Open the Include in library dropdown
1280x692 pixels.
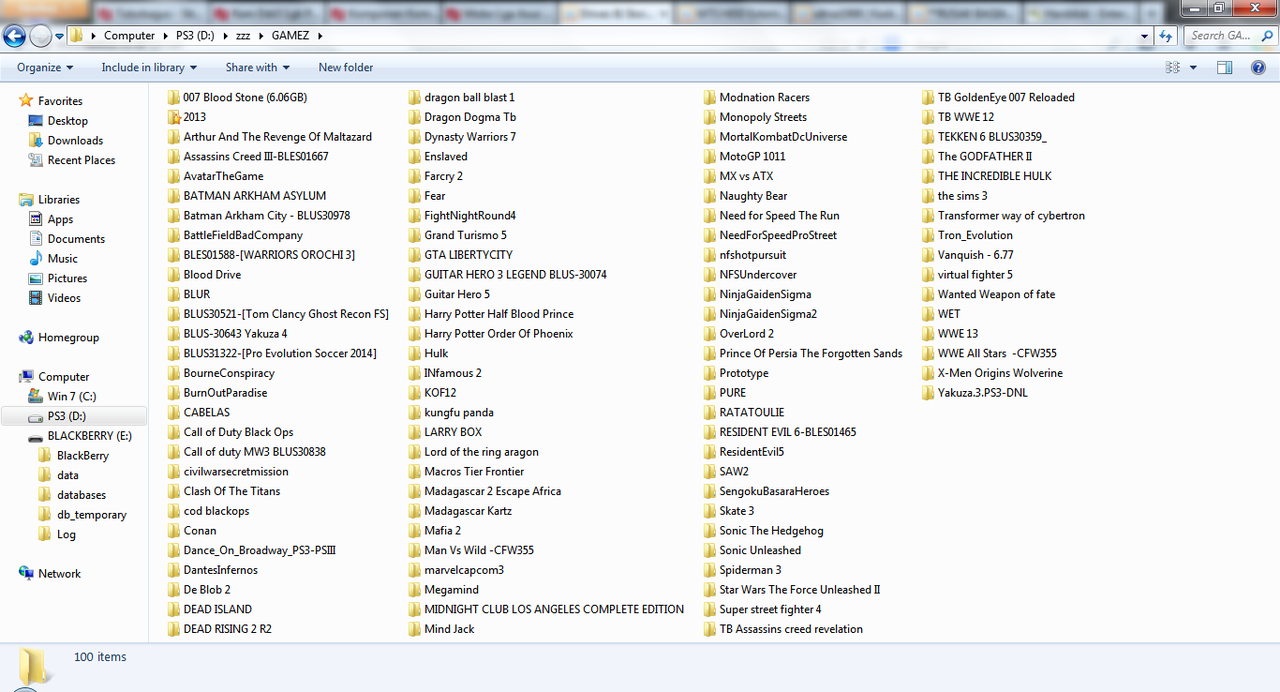point(149,68)
